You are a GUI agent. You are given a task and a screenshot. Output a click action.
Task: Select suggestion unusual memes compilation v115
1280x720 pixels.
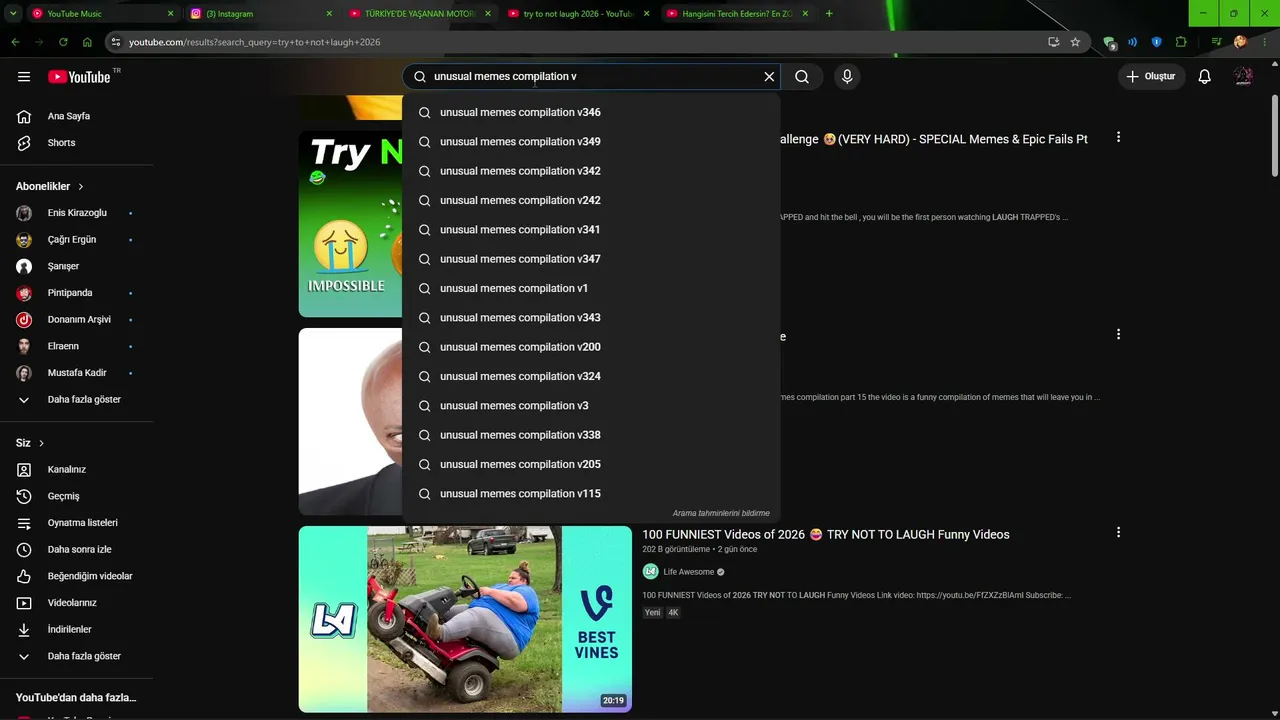click(591, 494)
